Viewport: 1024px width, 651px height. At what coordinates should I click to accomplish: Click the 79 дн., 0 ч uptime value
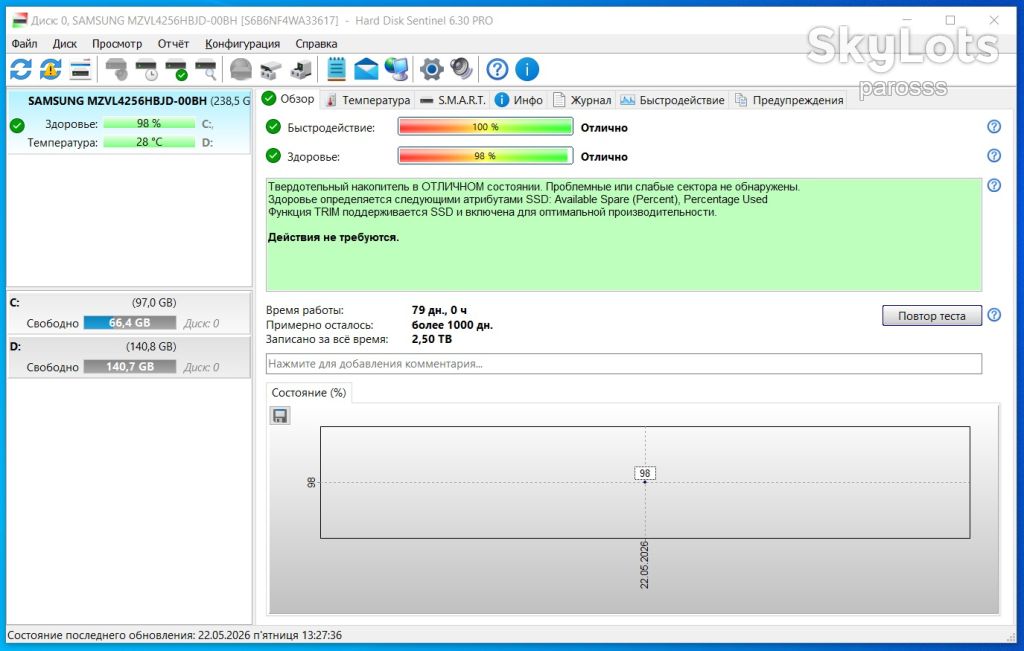click(439, 310)
